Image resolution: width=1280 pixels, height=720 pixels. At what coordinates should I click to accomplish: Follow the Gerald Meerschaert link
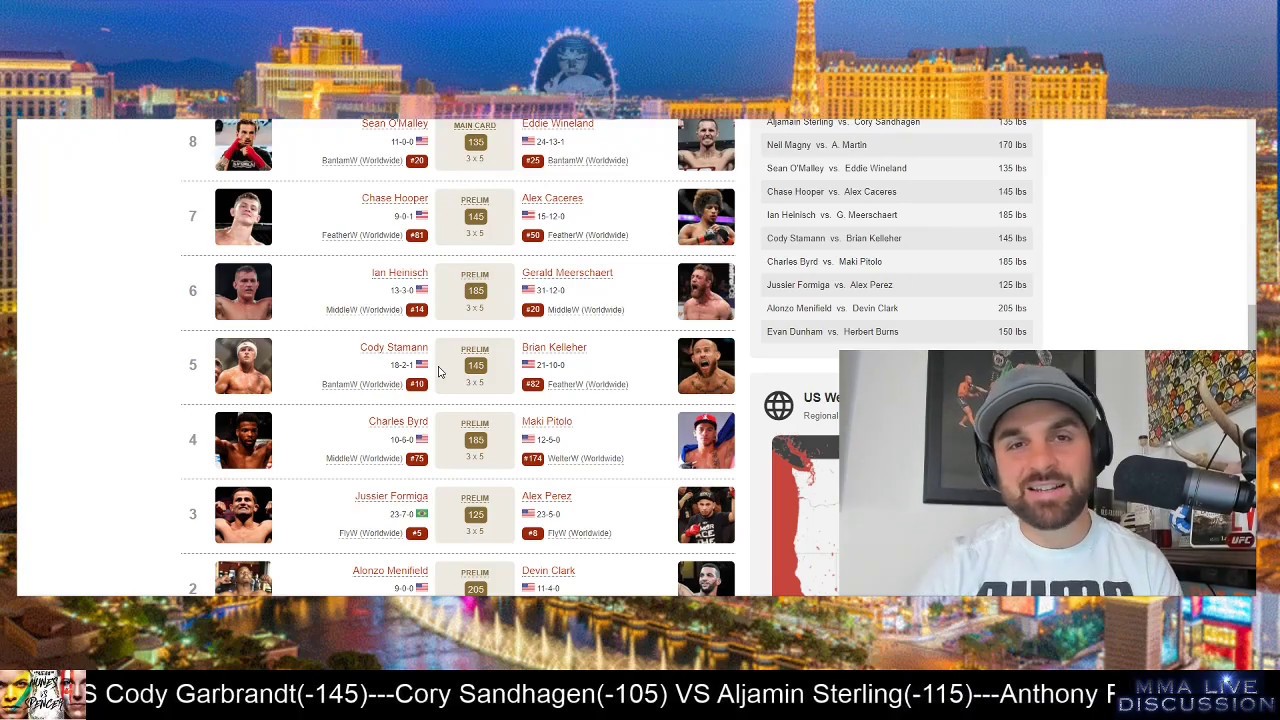click(567, 272)
